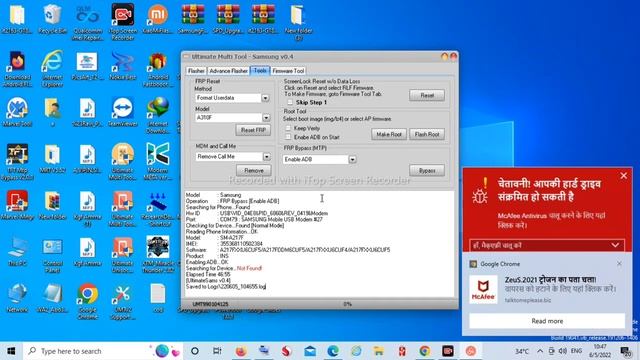Launch the Modem META desktop icon
Screen dimensions: 640x360
158,162
